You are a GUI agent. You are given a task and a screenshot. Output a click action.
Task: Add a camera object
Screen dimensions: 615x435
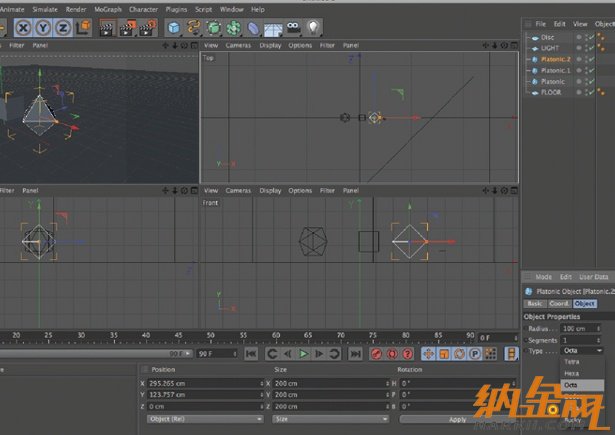pos(293,28)
